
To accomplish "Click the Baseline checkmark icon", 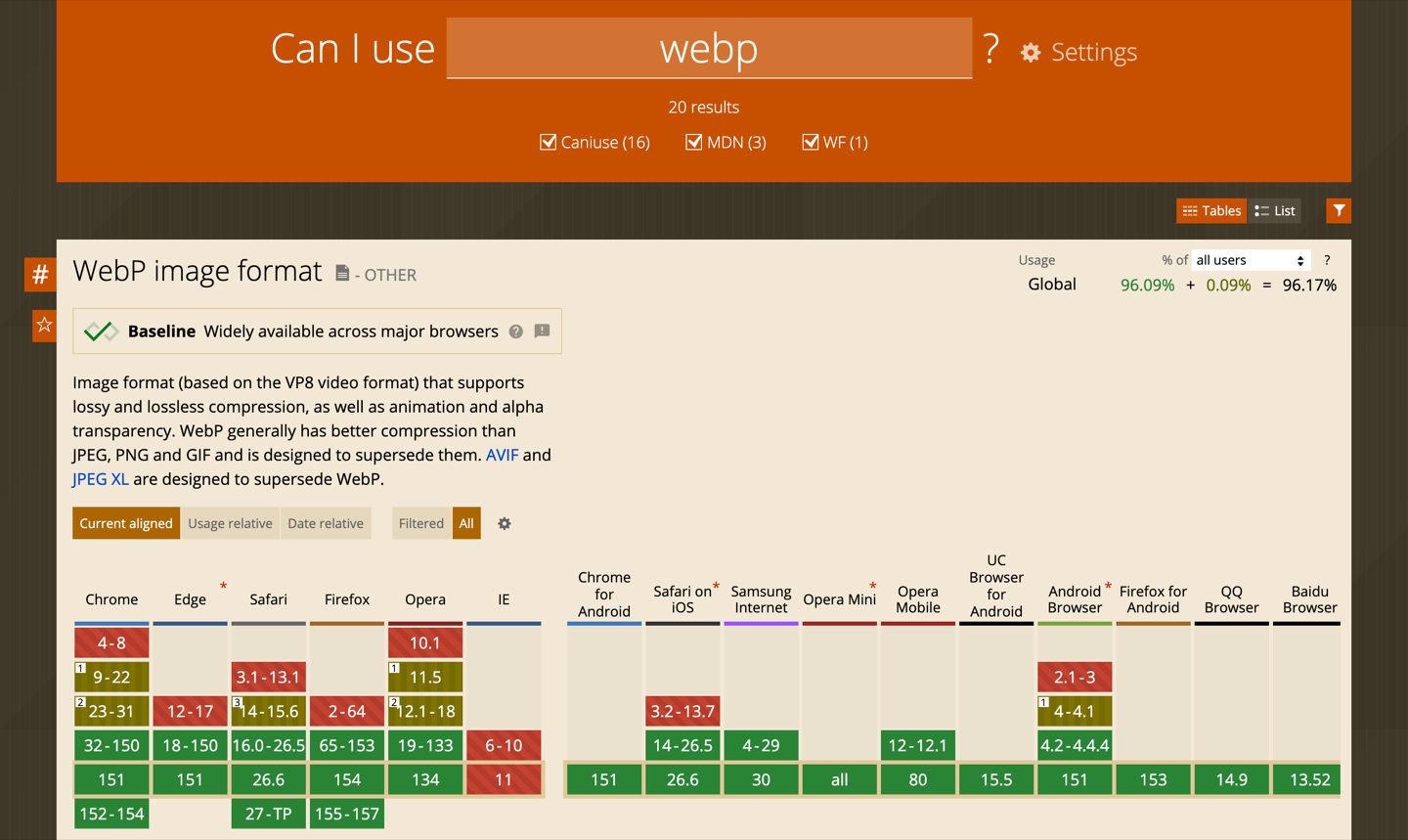I will pos(101,332).
